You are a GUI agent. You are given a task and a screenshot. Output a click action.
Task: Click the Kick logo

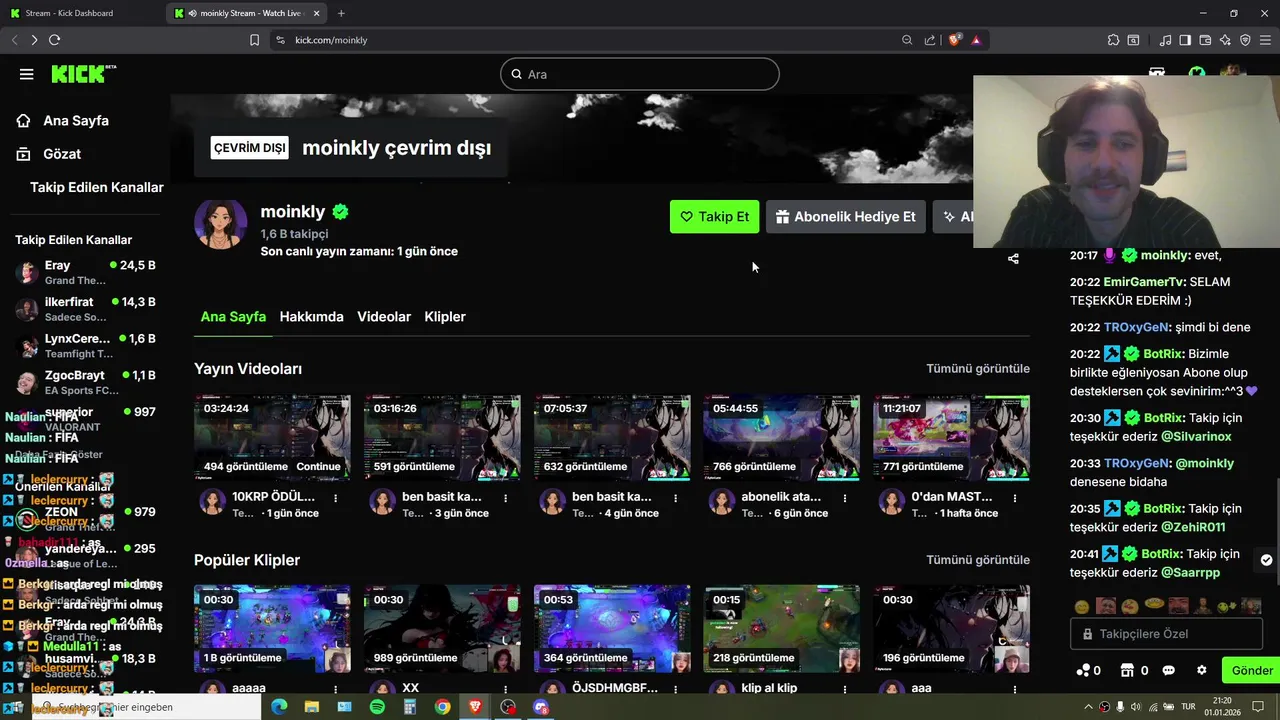tap(83, 74)
